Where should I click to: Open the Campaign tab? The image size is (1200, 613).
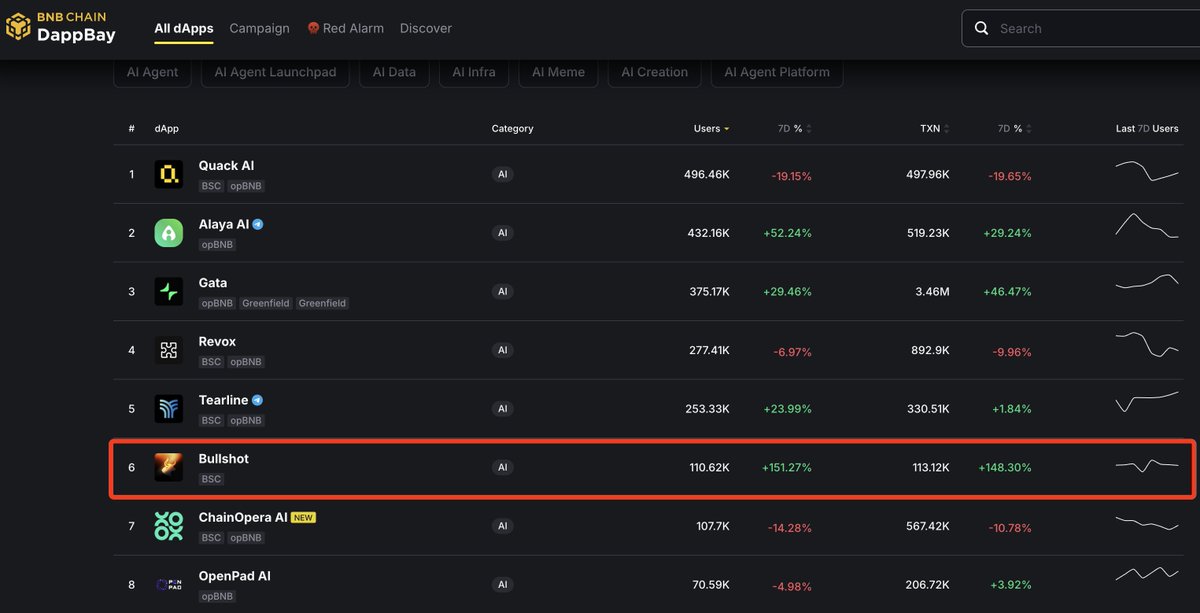tap(259, 28)
